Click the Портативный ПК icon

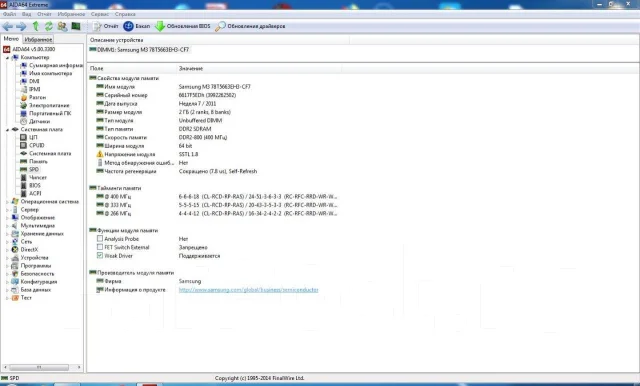[24, 113]
